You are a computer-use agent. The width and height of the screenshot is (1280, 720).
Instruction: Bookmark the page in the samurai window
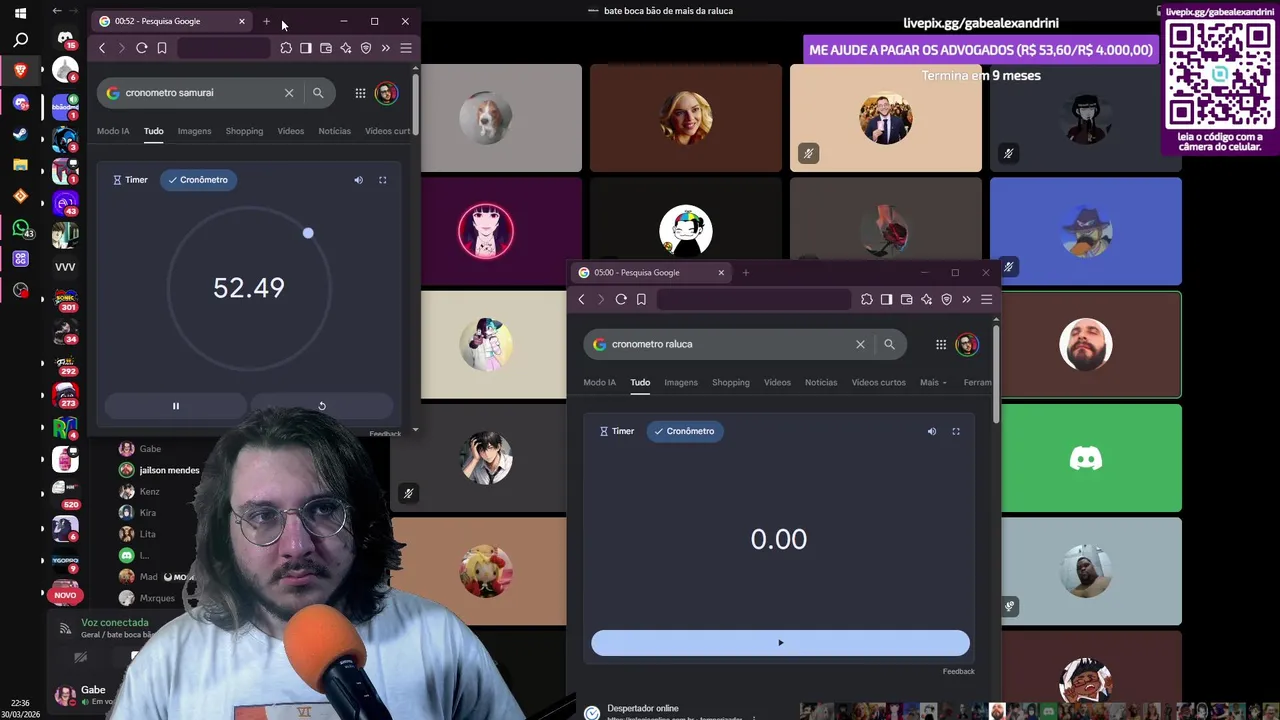coord(162,48)
